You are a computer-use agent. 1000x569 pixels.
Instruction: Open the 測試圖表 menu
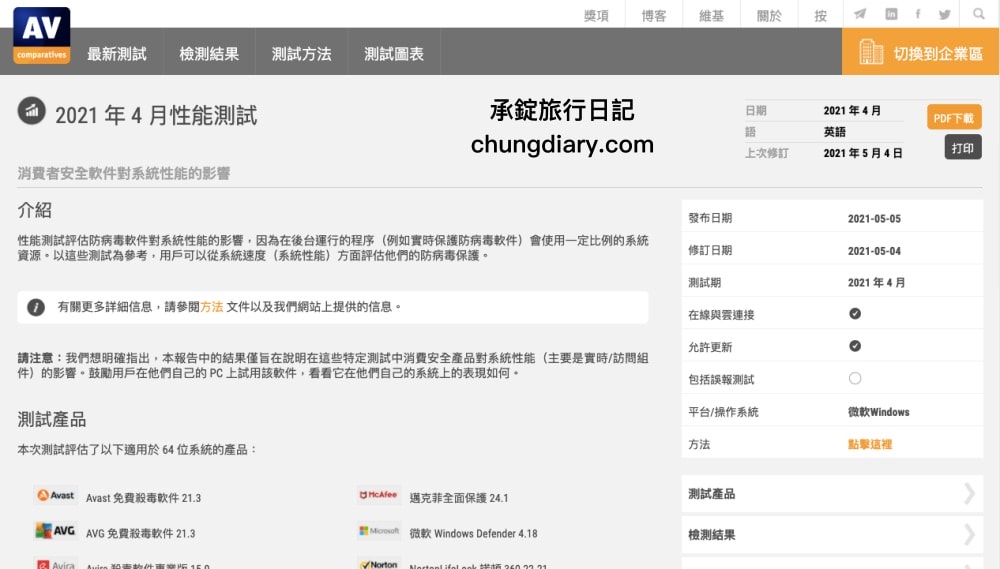pos(394,54)
